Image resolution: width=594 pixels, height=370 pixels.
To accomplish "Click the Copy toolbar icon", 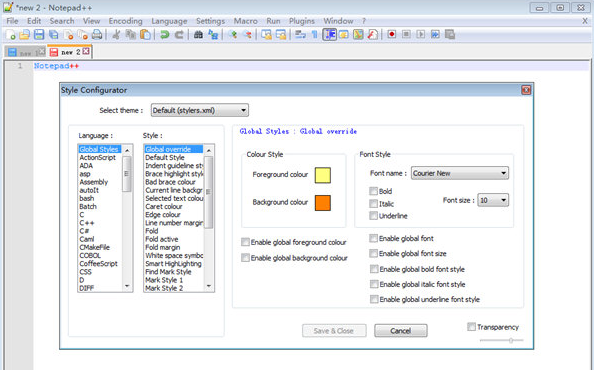I will tap(131, 35).
